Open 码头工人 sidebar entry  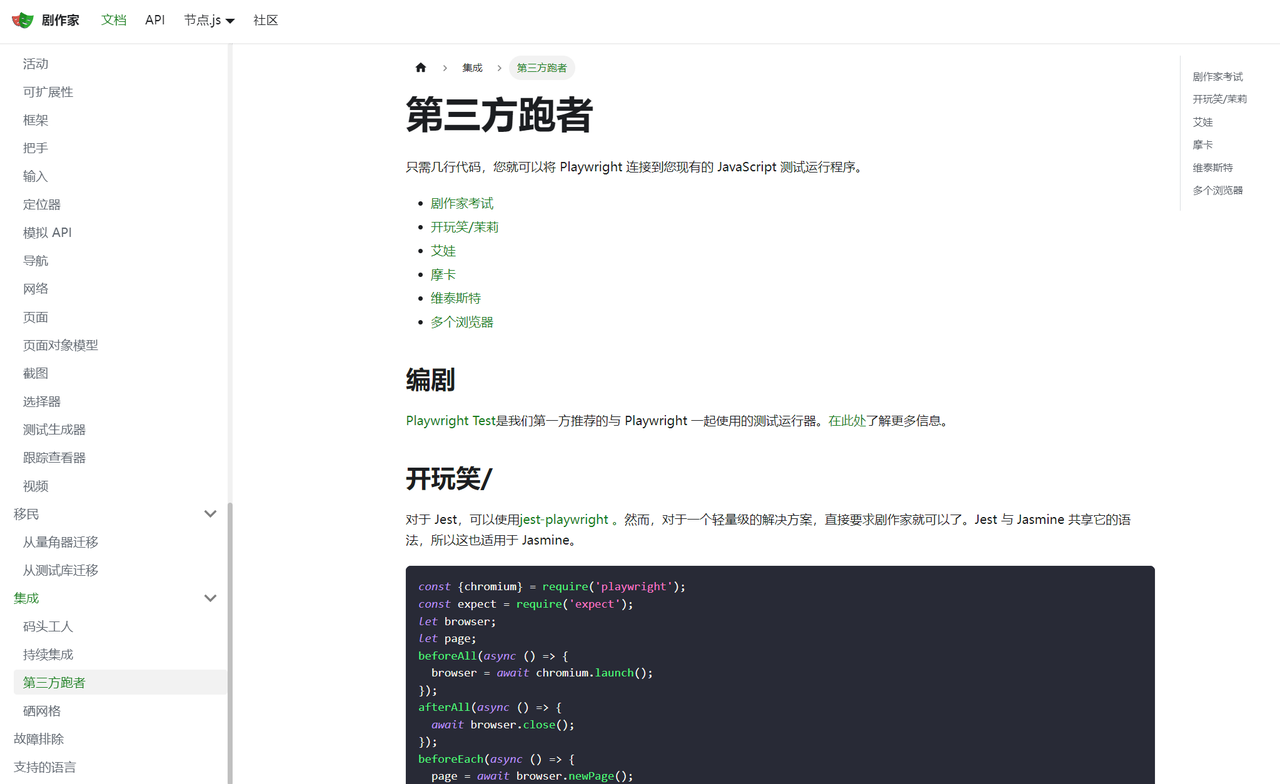48,626
